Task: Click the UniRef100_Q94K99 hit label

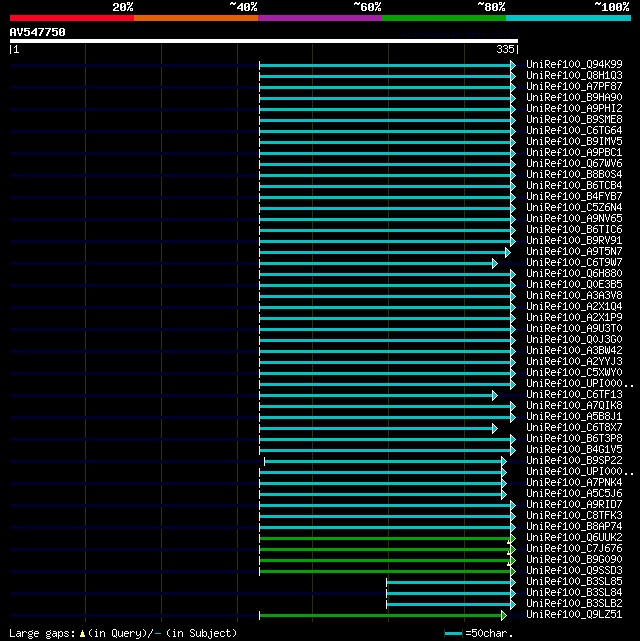Action: click(574, 65)
